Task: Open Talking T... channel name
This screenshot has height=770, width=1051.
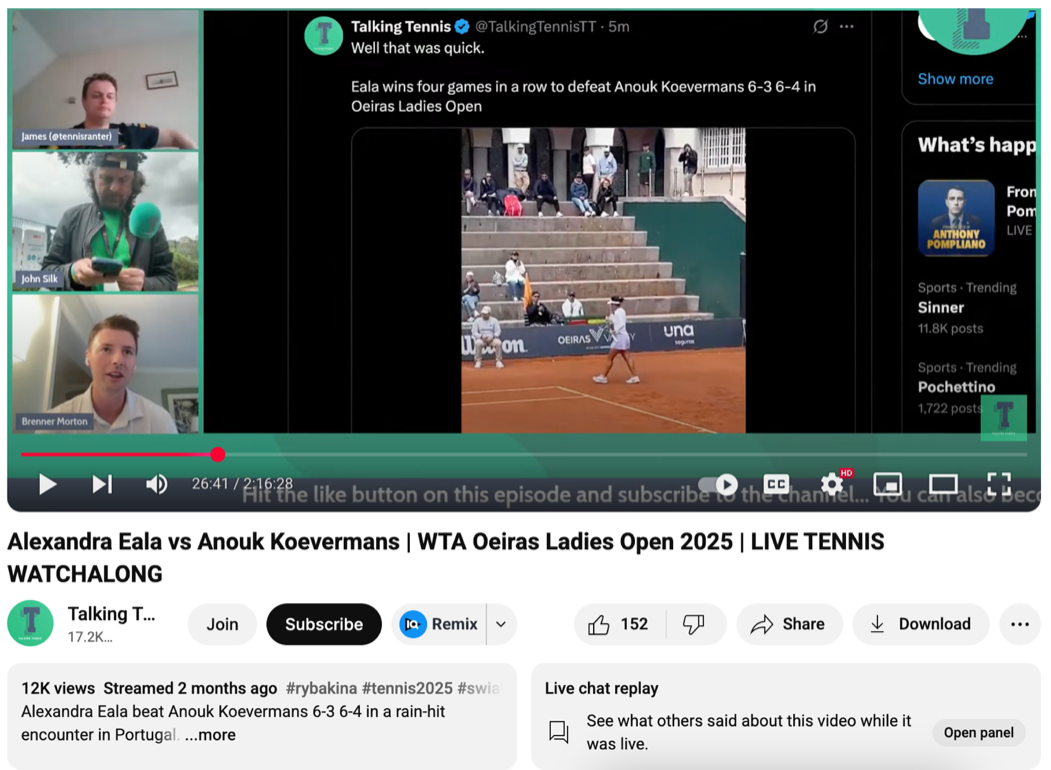Action: coord(111,614)
